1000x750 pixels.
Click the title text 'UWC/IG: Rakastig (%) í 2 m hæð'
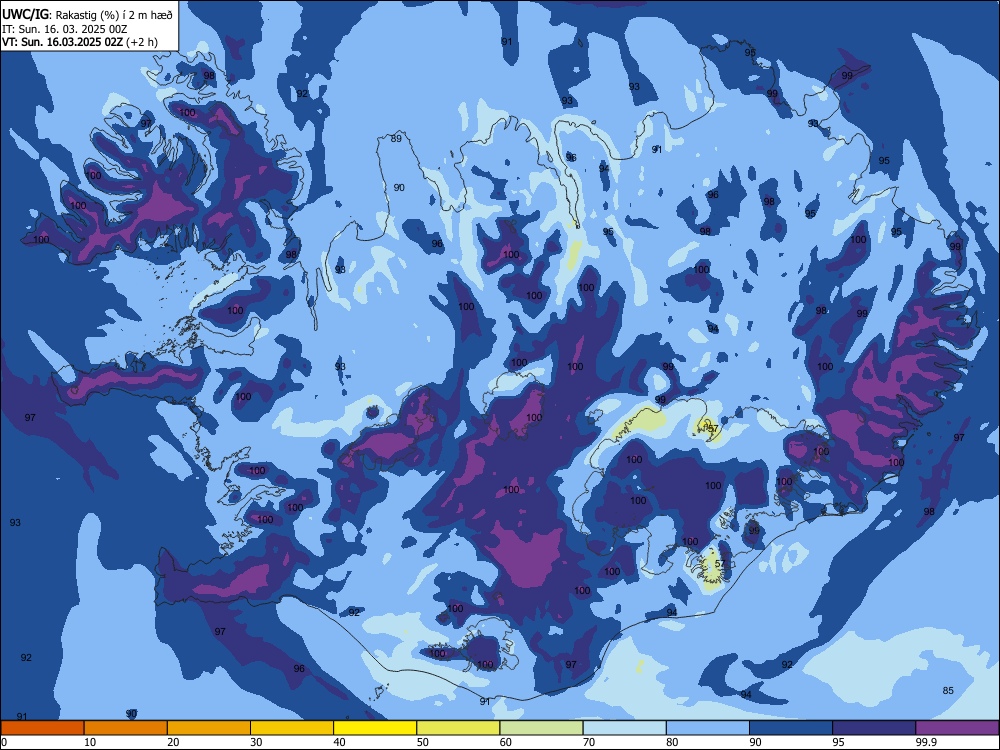pos(87,15)
